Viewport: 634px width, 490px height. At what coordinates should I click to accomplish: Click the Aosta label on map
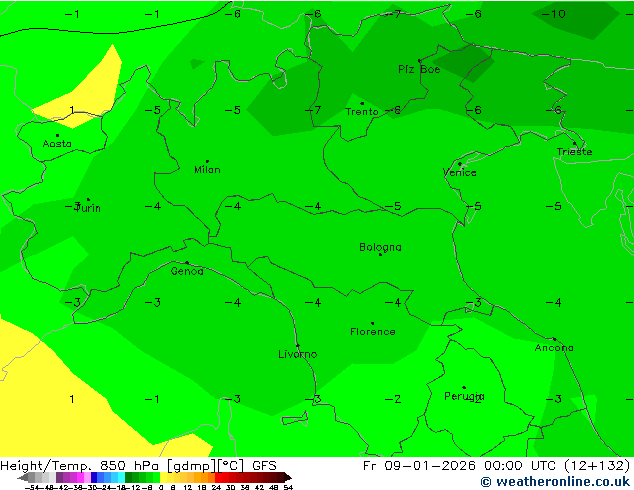(x=57, y=144)
